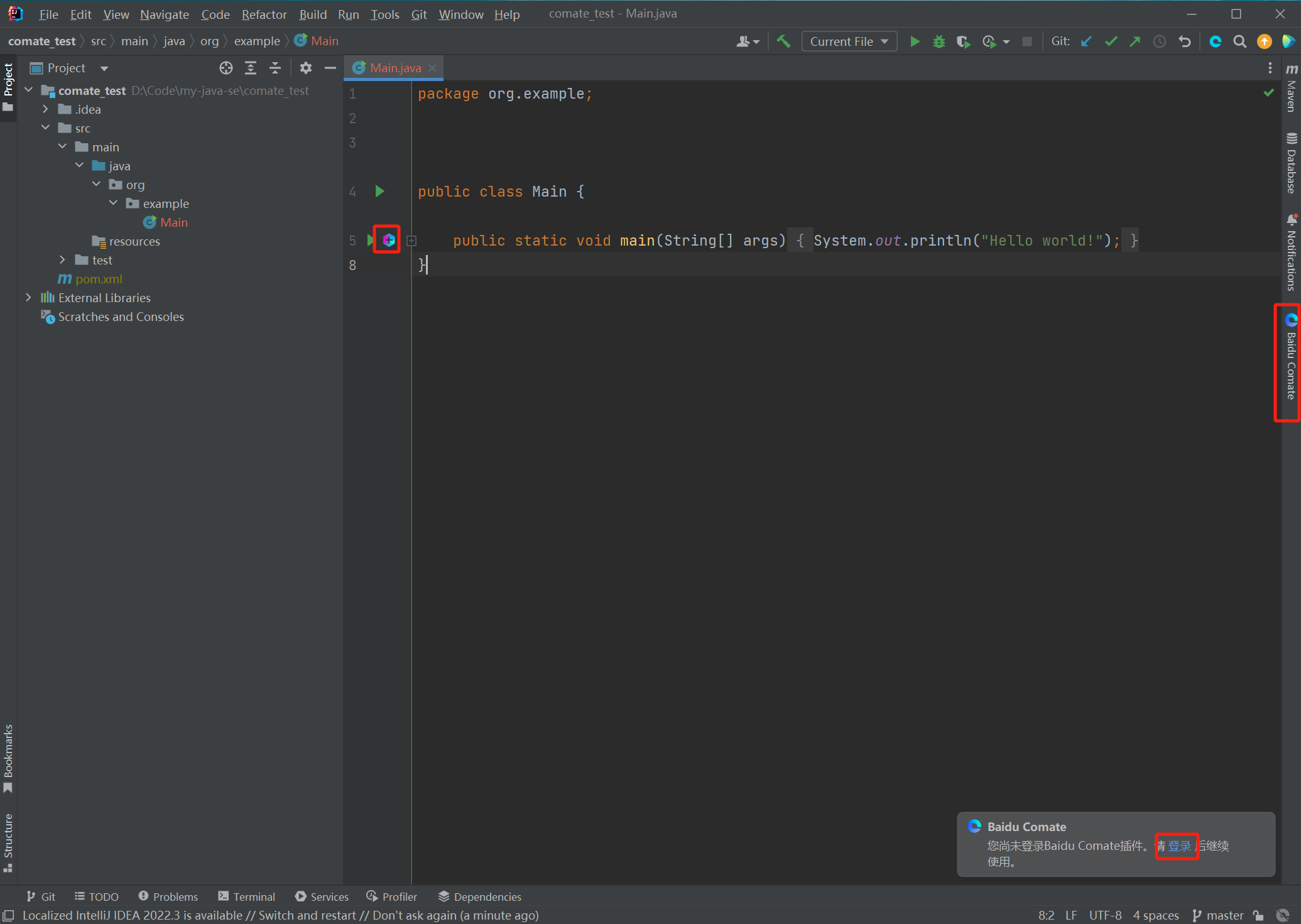Image resolution: width=1301 pixels, height=924 pixels.
Task: Click the Build Project hammer icon
Action: [783, 41]
